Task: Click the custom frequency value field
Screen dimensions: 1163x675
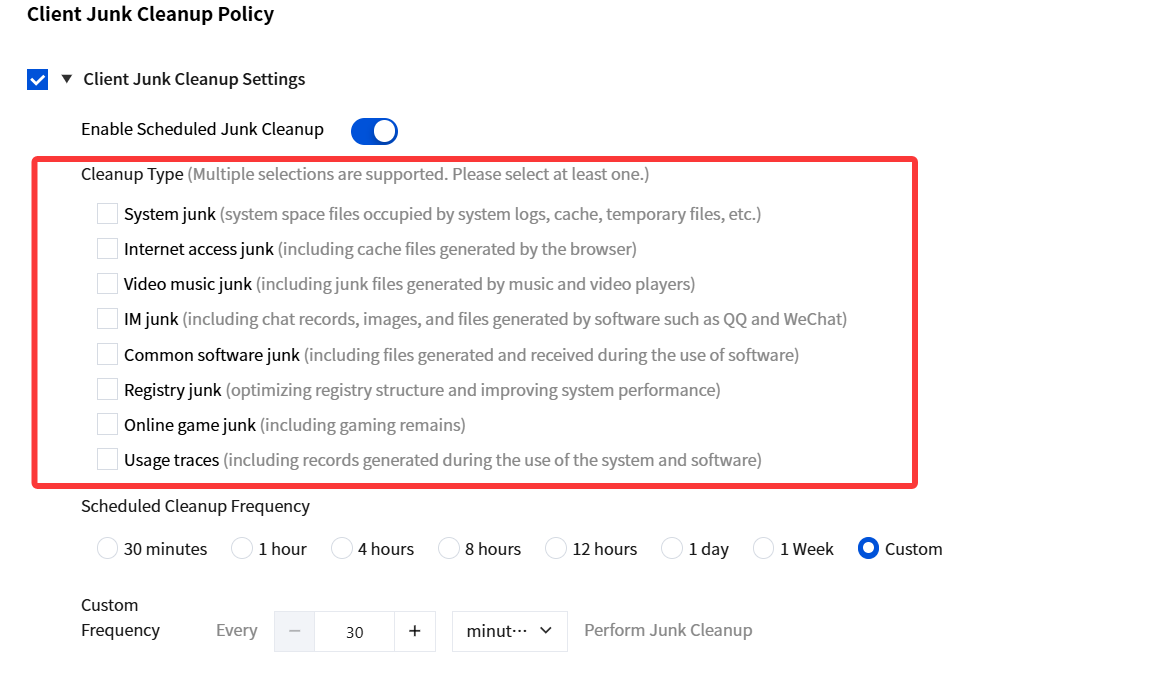Action: coord(355,631)
